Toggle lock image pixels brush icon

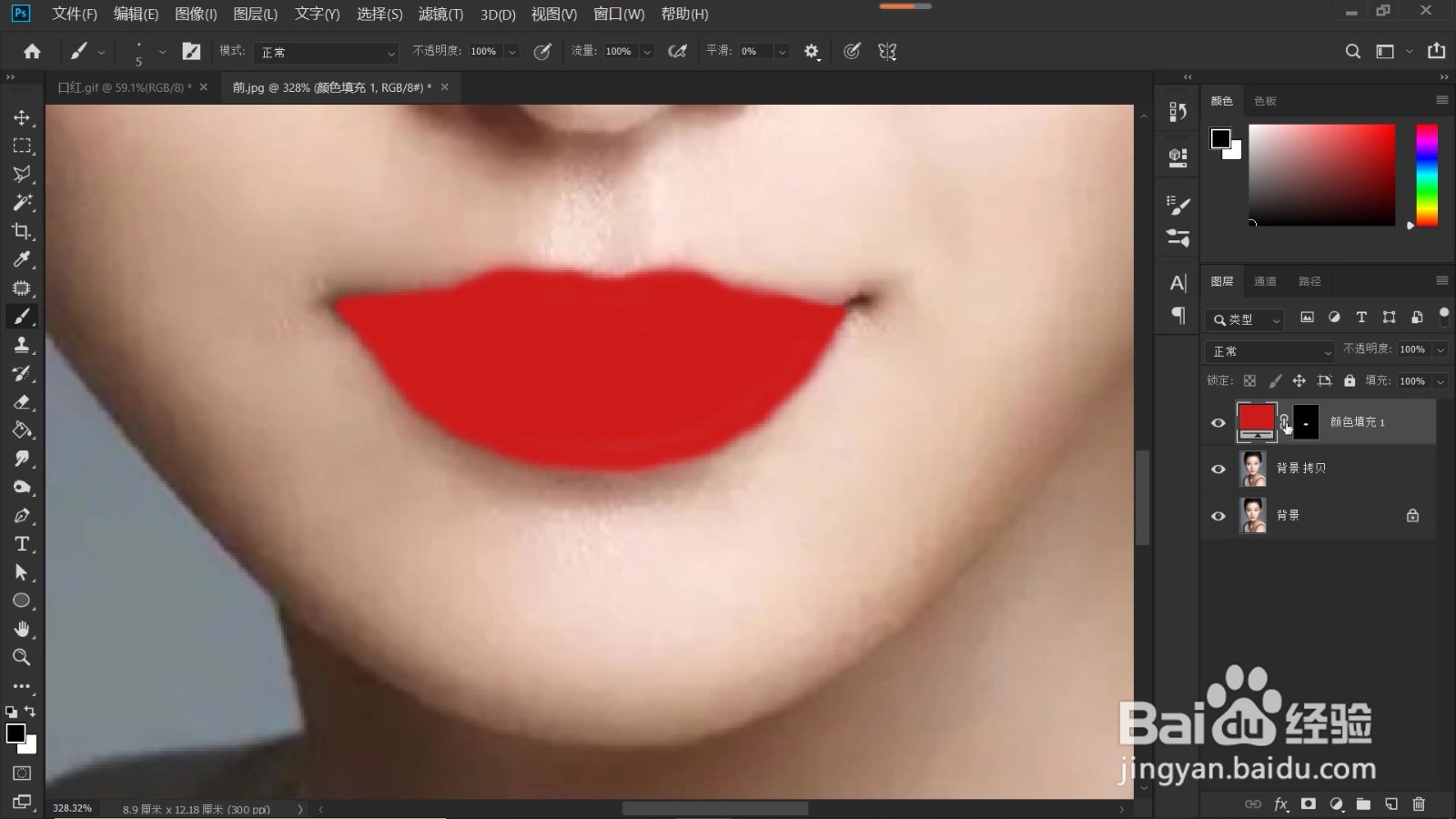click(x=1275, y=381)
